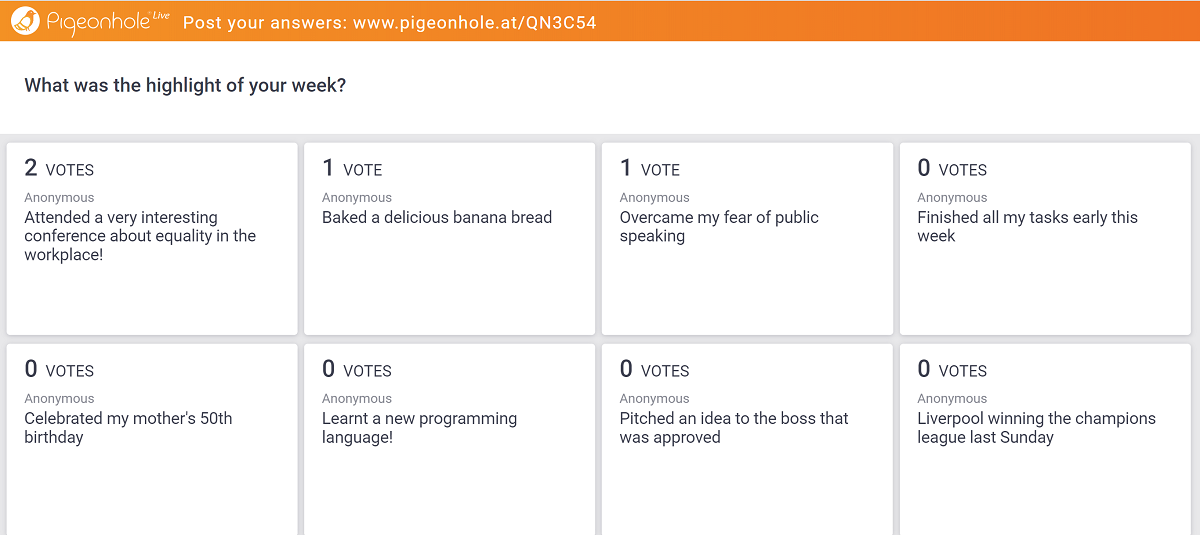Select the banana bread answer card
This screenshot has width=1200, height=535.
[x=449, y=239]
